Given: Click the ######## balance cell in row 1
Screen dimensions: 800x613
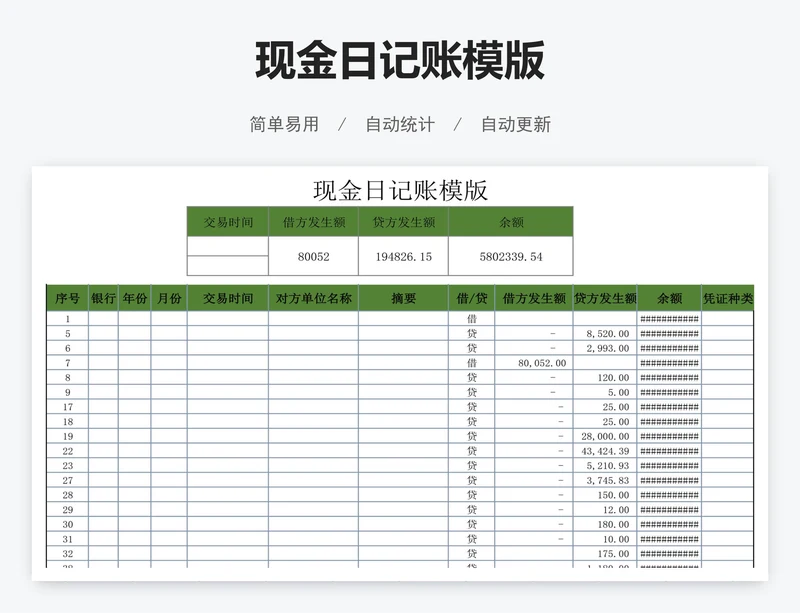Looking at the screenshot, I should (669, 319).
